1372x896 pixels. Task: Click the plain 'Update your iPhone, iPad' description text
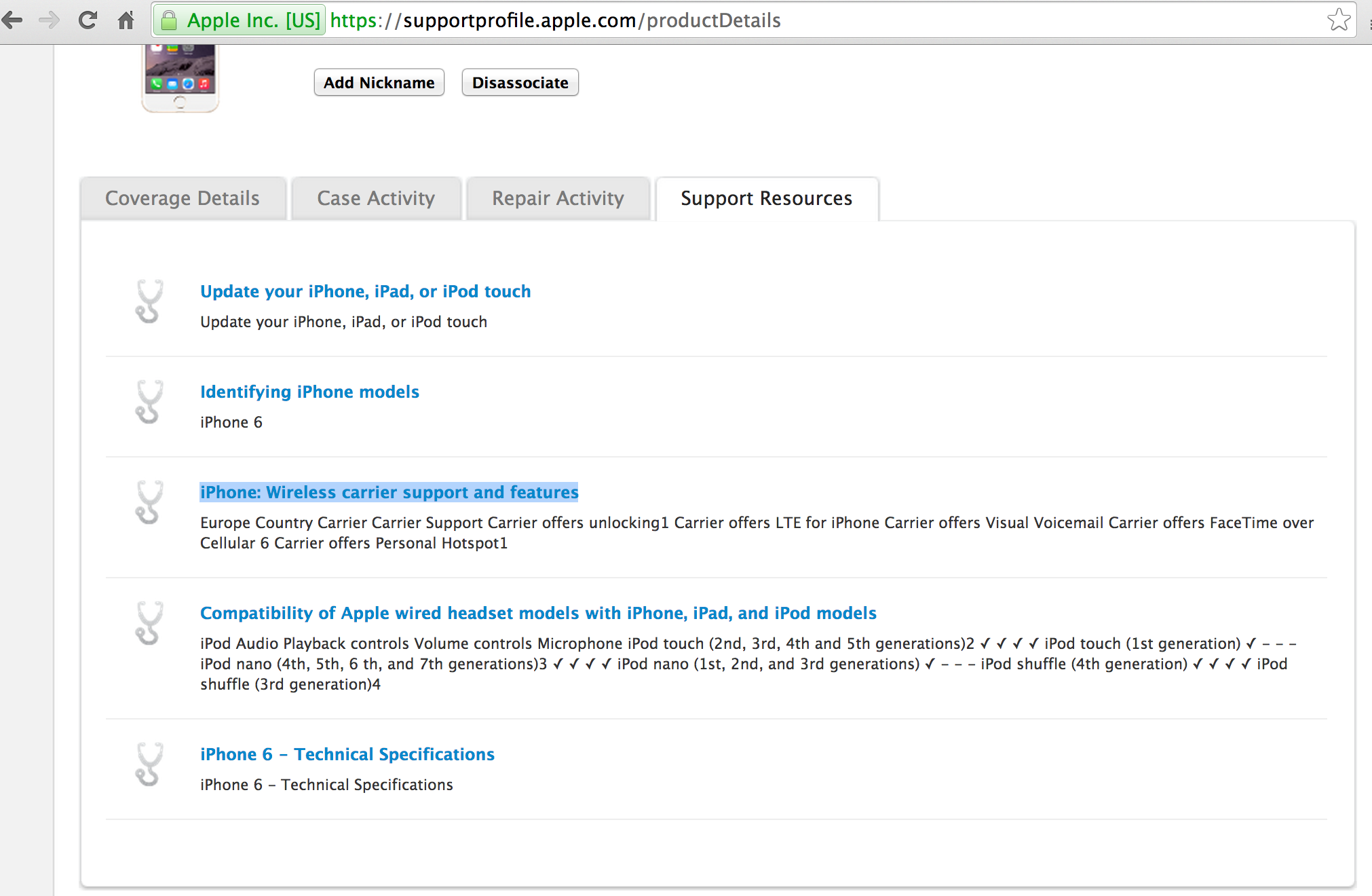click(343, 322)
